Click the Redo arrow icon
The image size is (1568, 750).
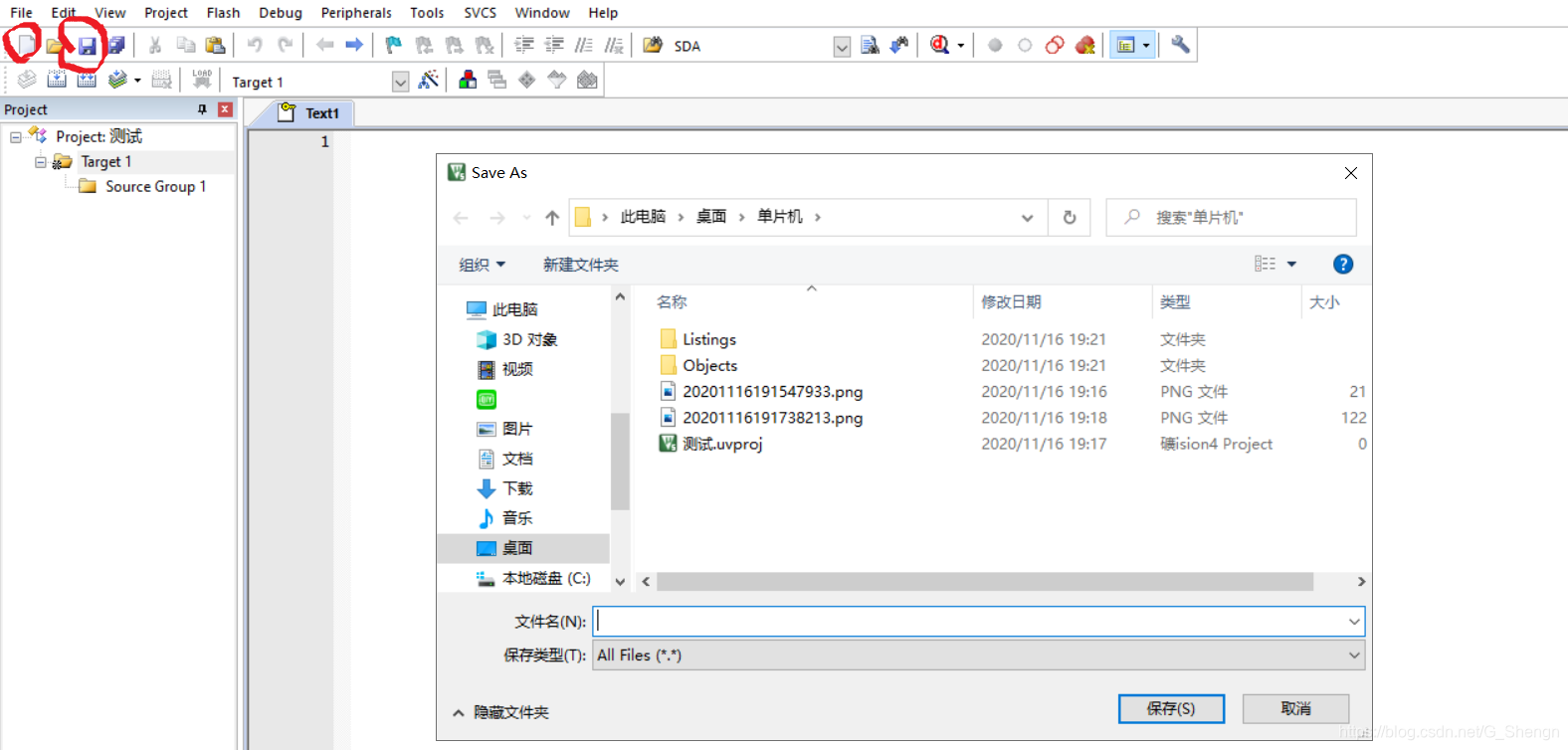(286, 46)
